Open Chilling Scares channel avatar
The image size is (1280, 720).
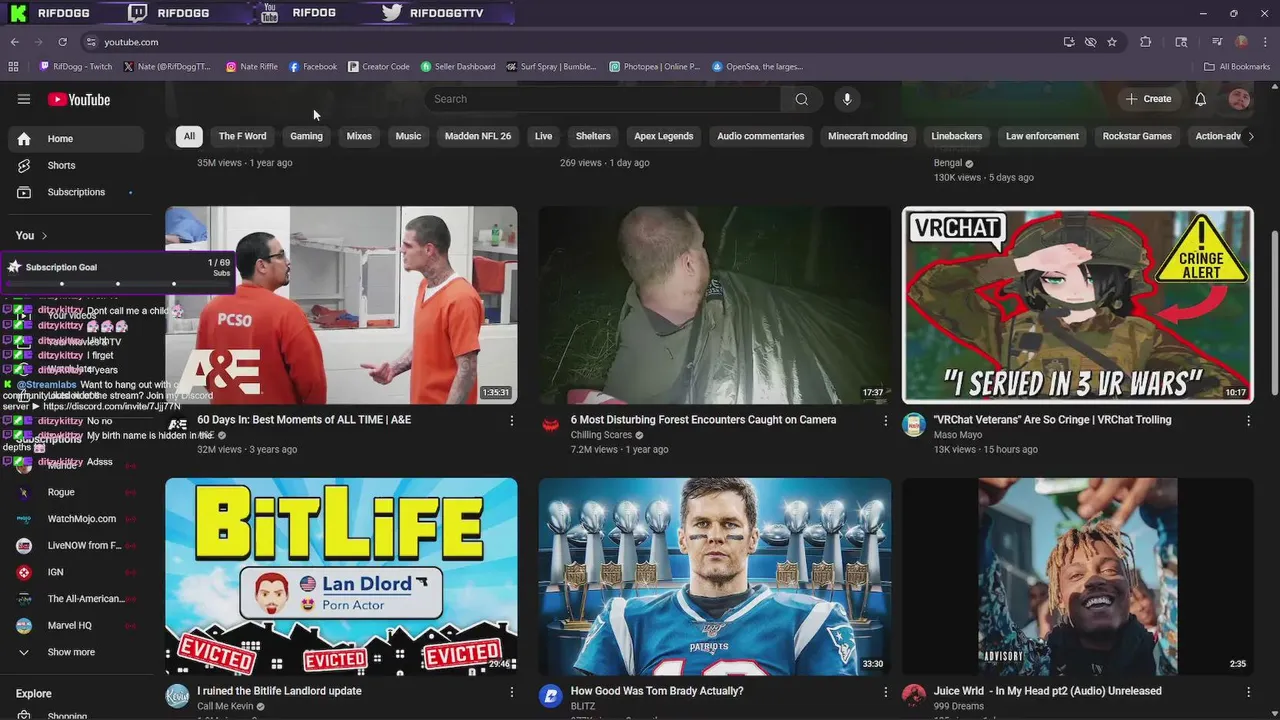(x=551, y=425)
